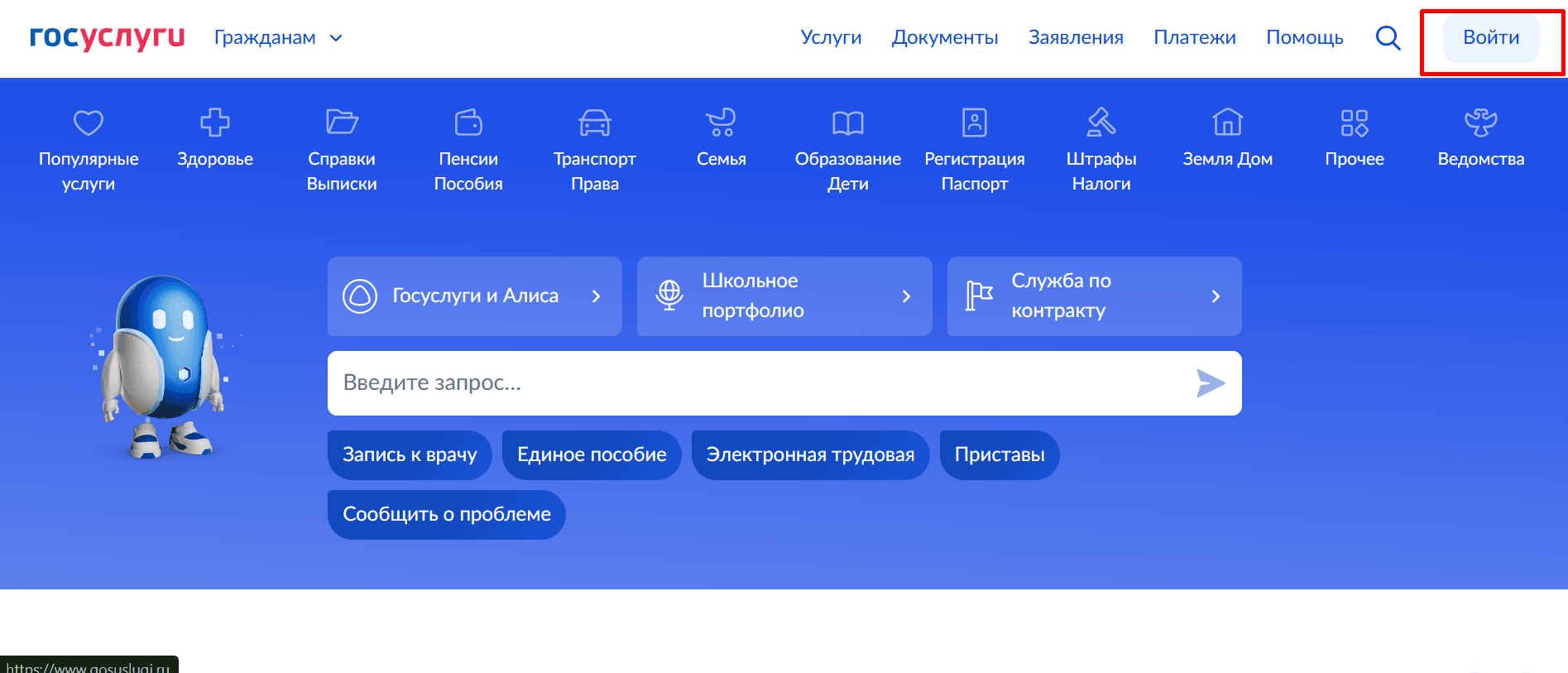The width and height of the screenshot is (1568, 673).
Task: Select the Электронная трудовая chip
Action: coord(810,454)
